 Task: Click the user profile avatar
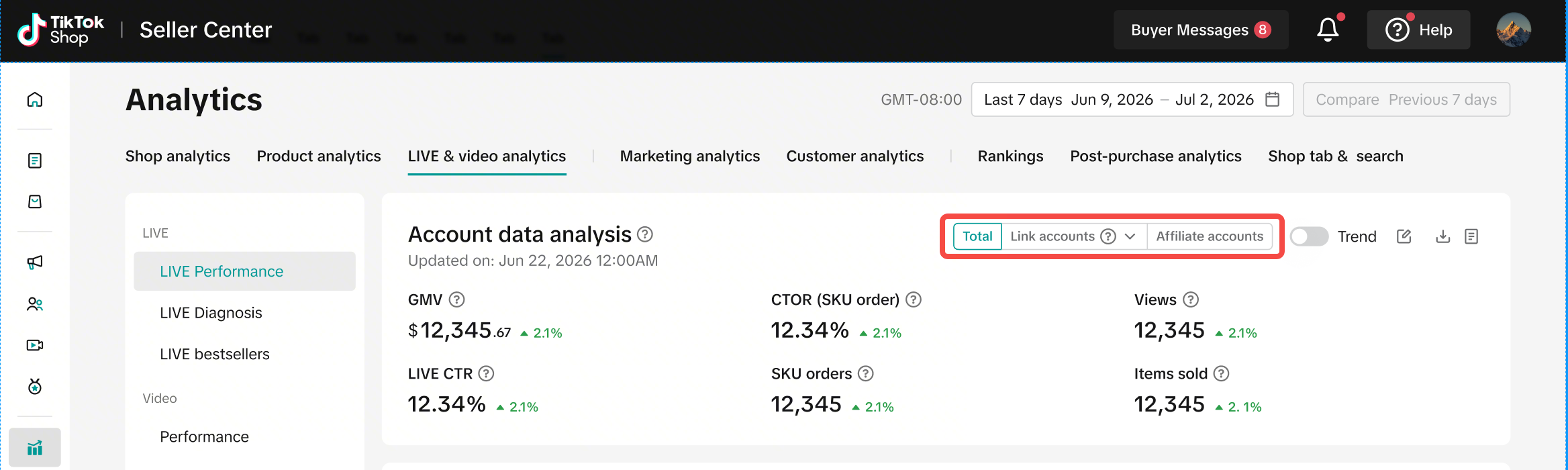(1513, 30)
